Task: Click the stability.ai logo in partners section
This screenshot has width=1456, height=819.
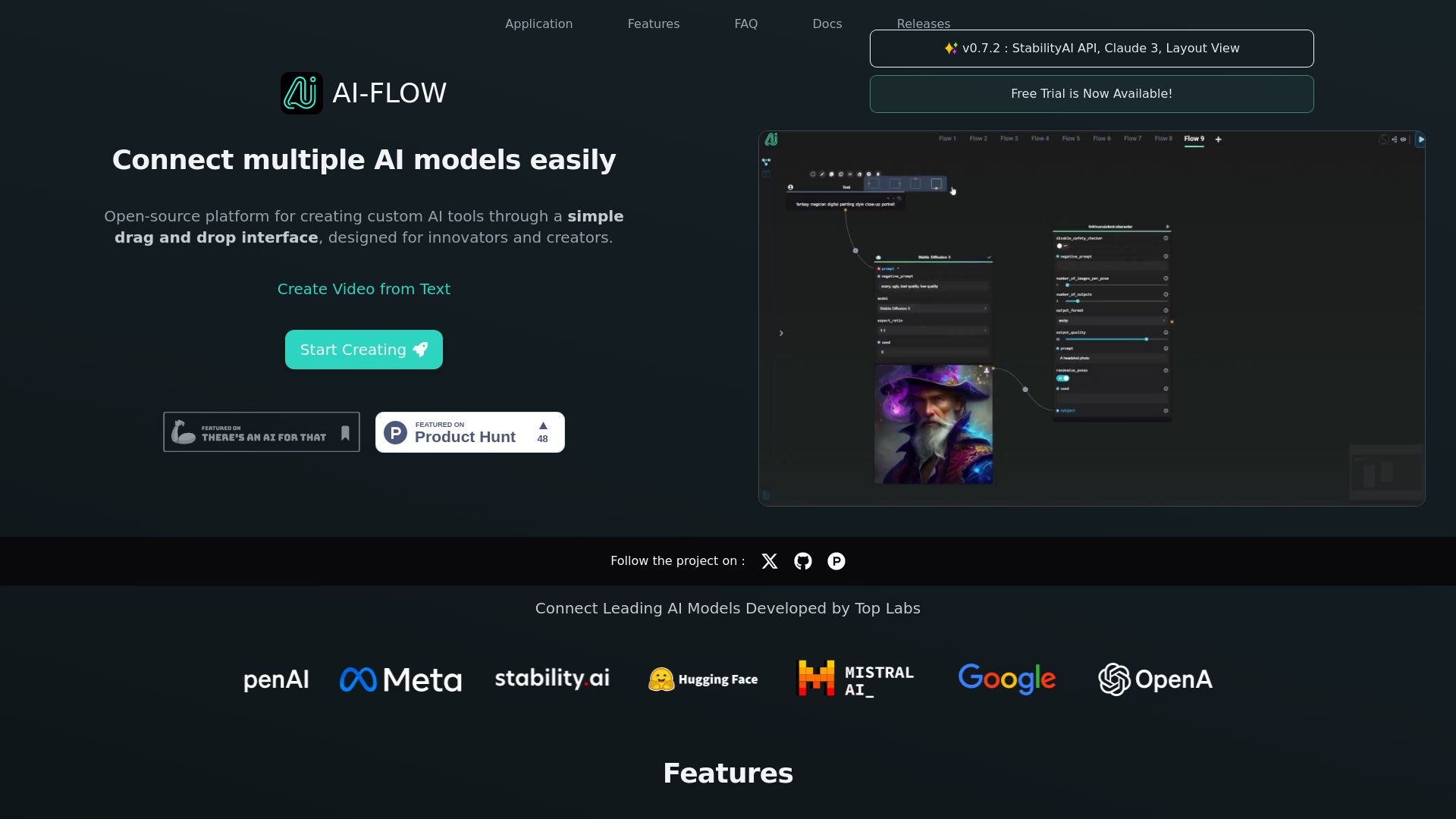Action: [x=552, y=678]
